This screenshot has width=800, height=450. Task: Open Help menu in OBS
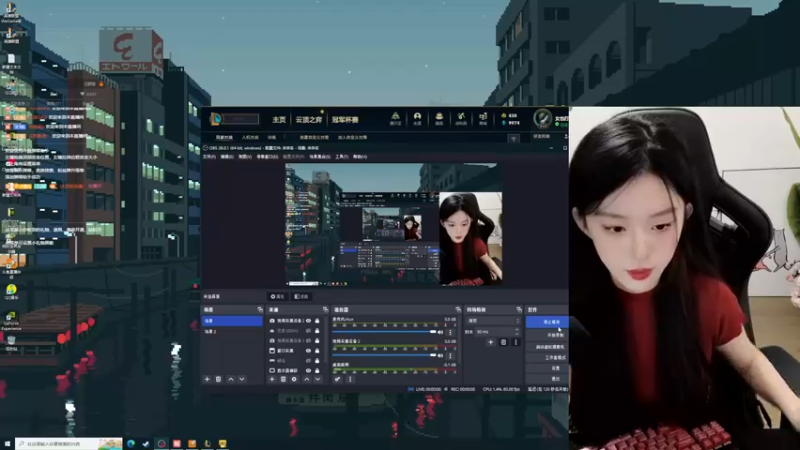[x=360, y=157]
